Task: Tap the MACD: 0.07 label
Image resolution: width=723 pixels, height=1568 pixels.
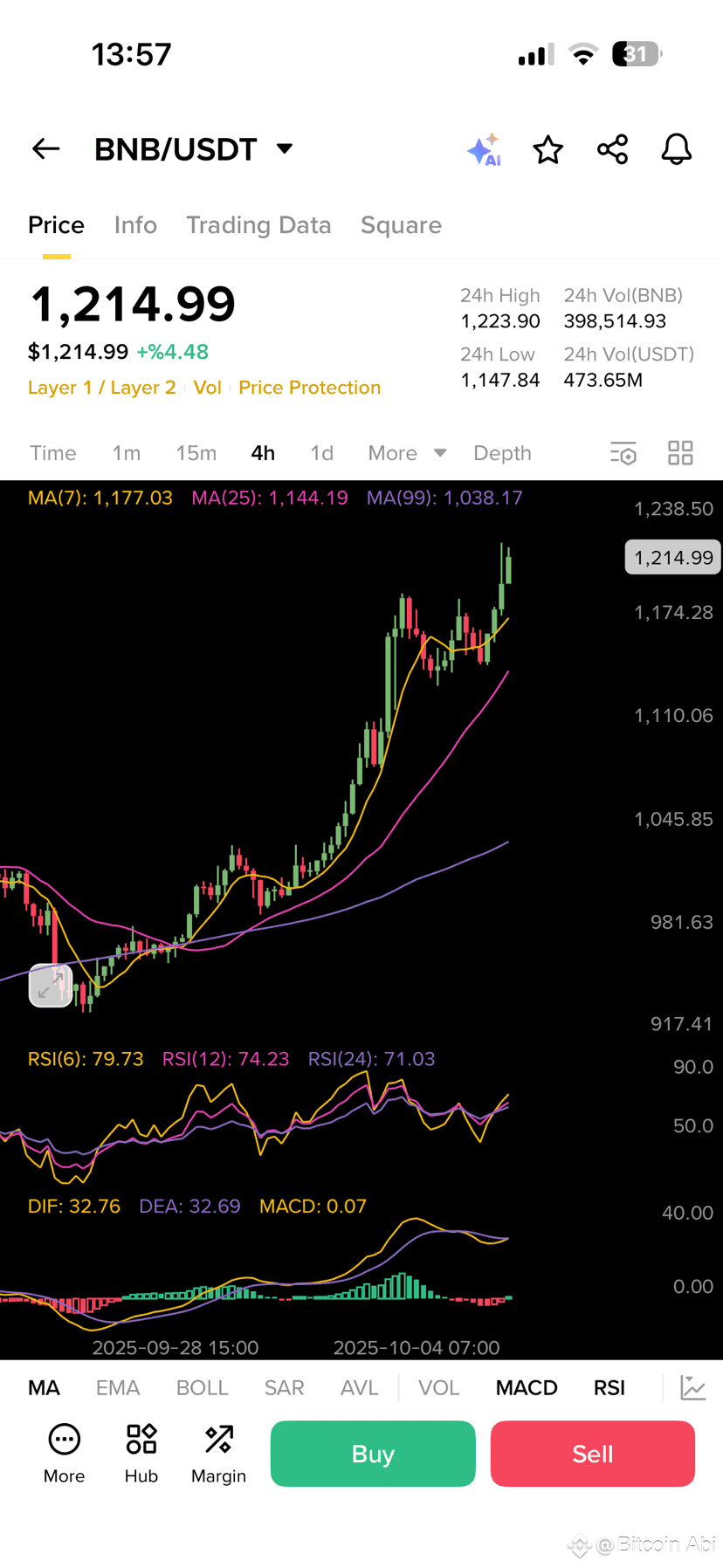Action: (313, 1207)
